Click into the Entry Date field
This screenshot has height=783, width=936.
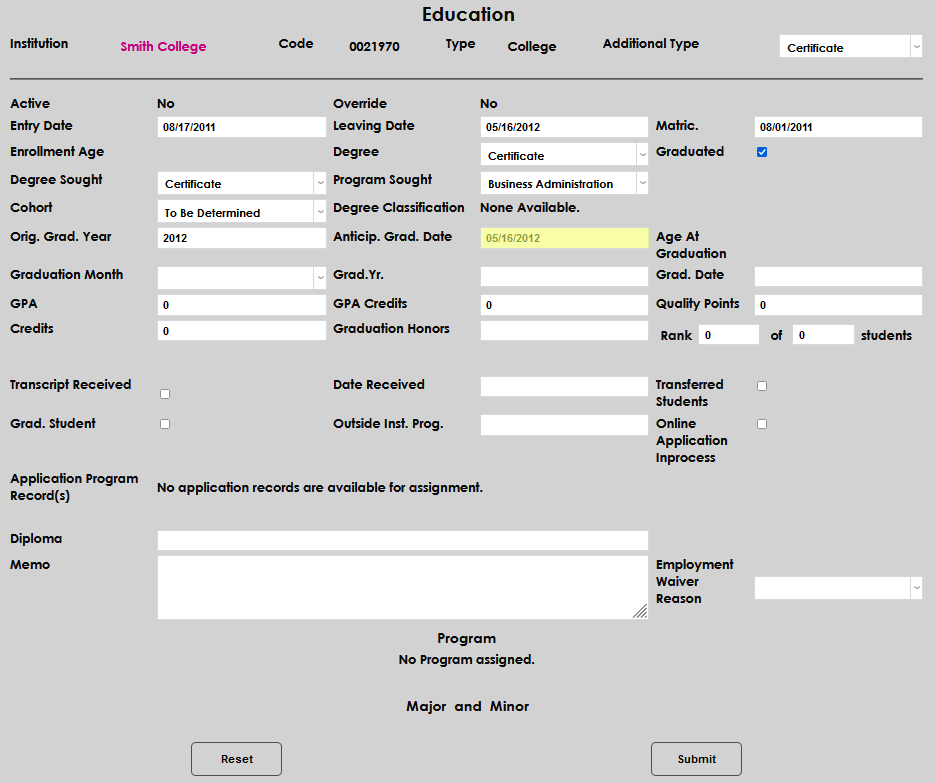(x=241, y=127)
